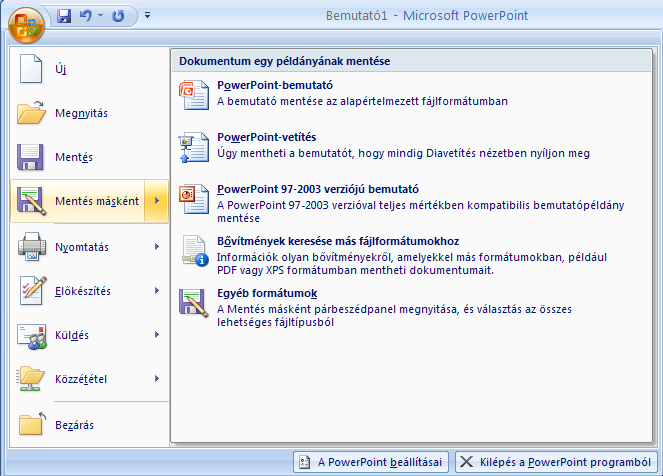Click the checklist pencil icon next to Előkészítés
This screenshot has width=663, height=476.
click(x=33, y=290)
